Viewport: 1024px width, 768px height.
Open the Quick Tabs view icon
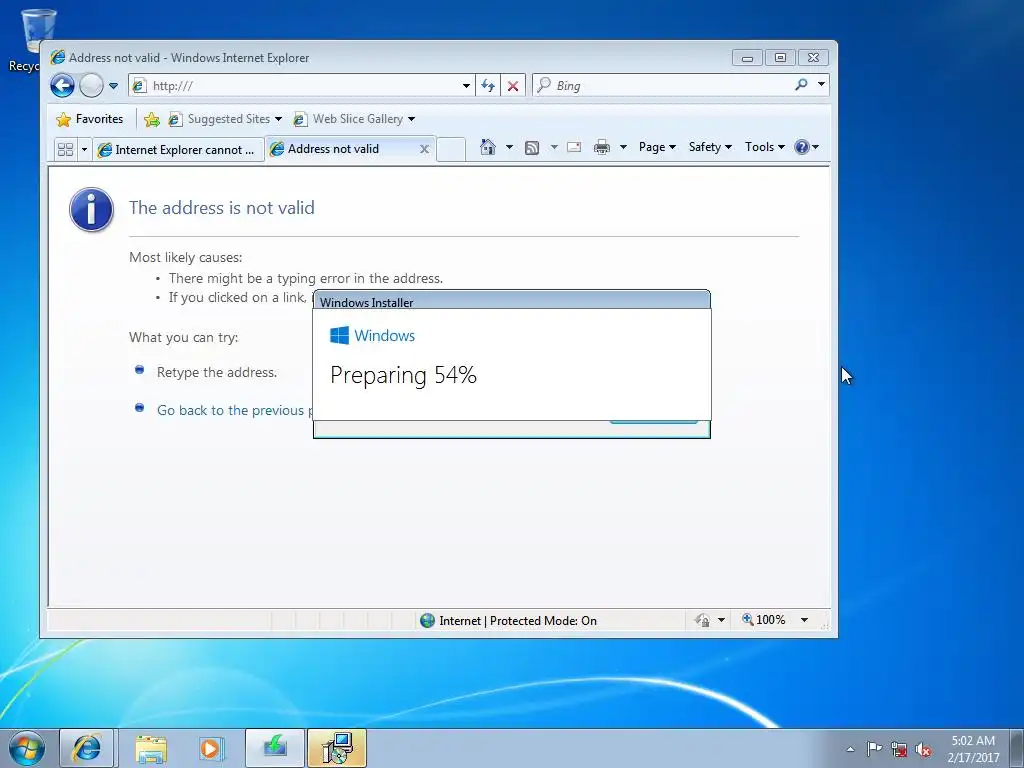pyautogui.click(x=65, y=150)
